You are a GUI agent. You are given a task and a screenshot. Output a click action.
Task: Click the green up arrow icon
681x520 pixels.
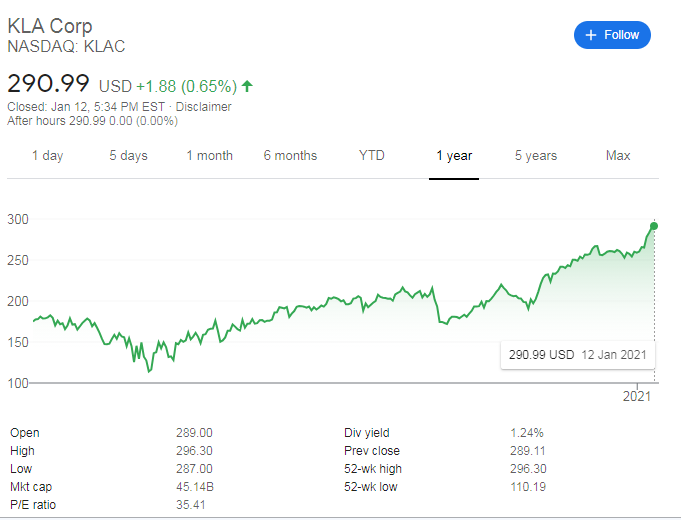point(247,86)
